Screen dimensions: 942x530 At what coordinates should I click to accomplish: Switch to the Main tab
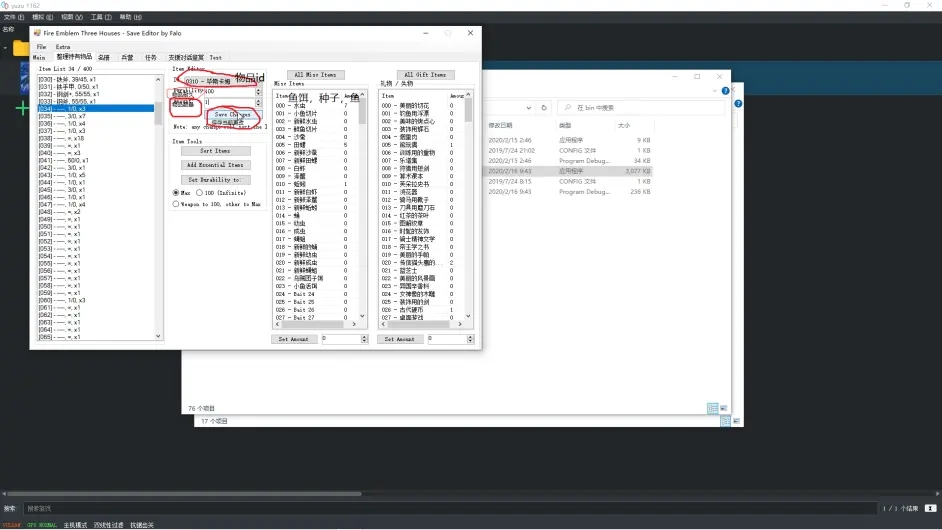[39, 58]
